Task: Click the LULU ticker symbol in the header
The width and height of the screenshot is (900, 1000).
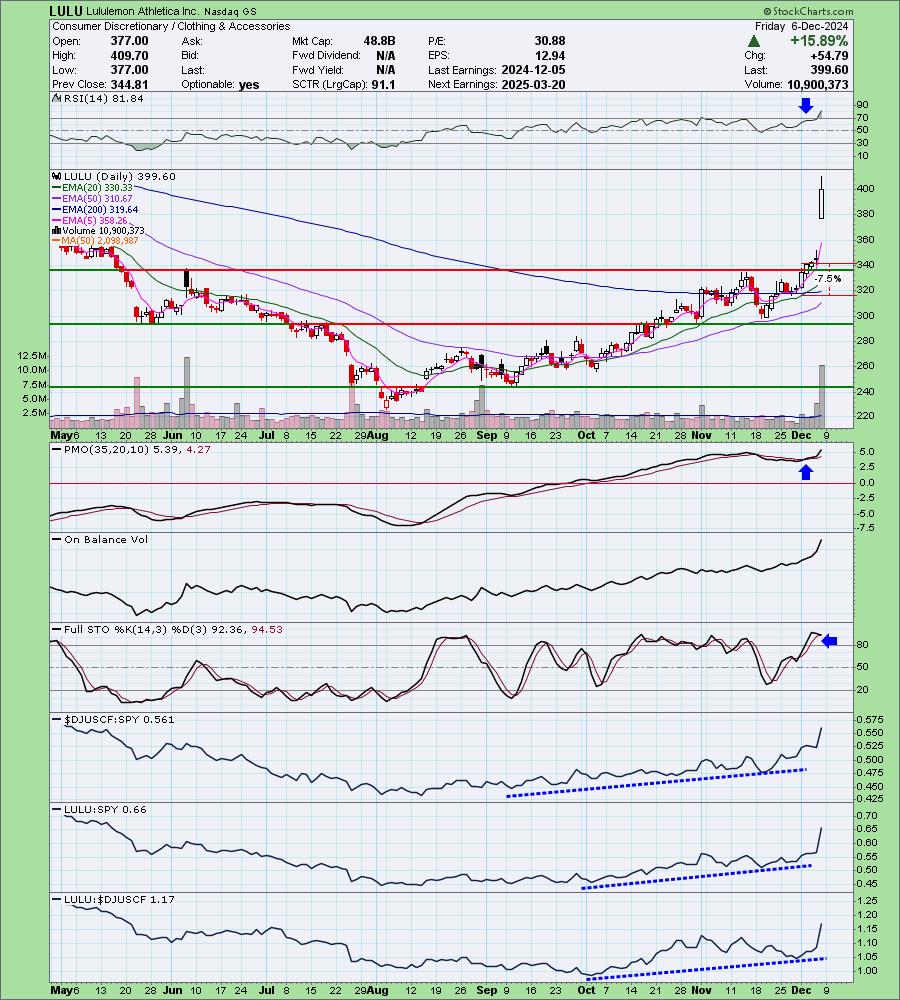Action: [x=66, y=11]
